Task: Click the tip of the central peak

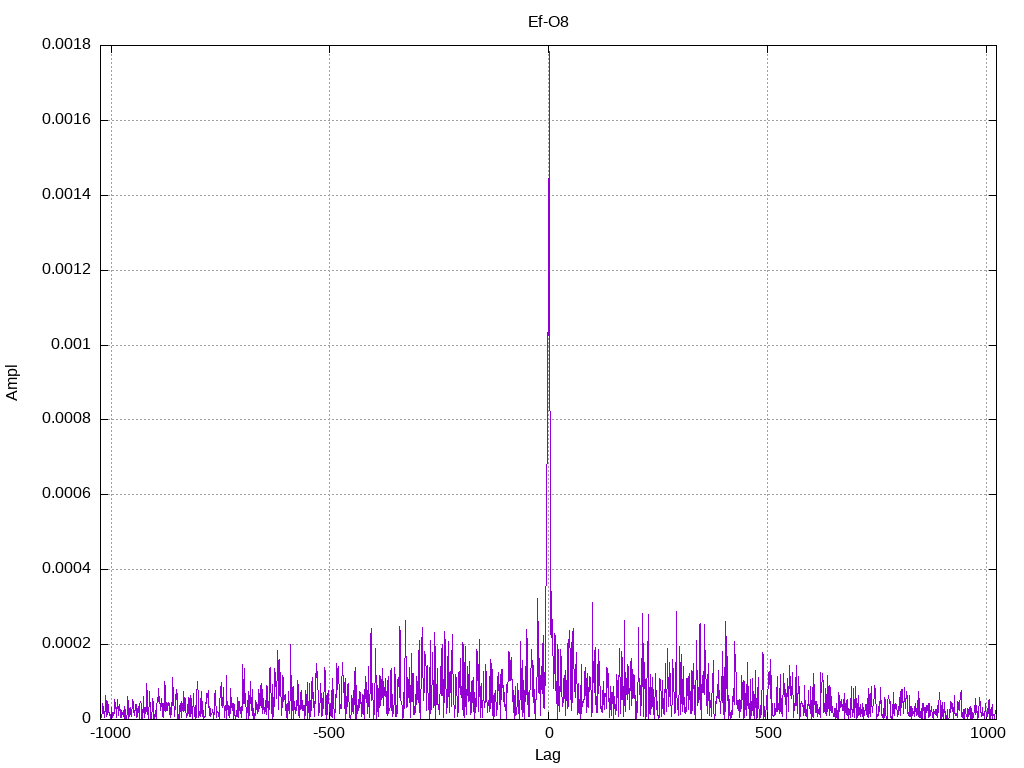Action: coord(549,52)
